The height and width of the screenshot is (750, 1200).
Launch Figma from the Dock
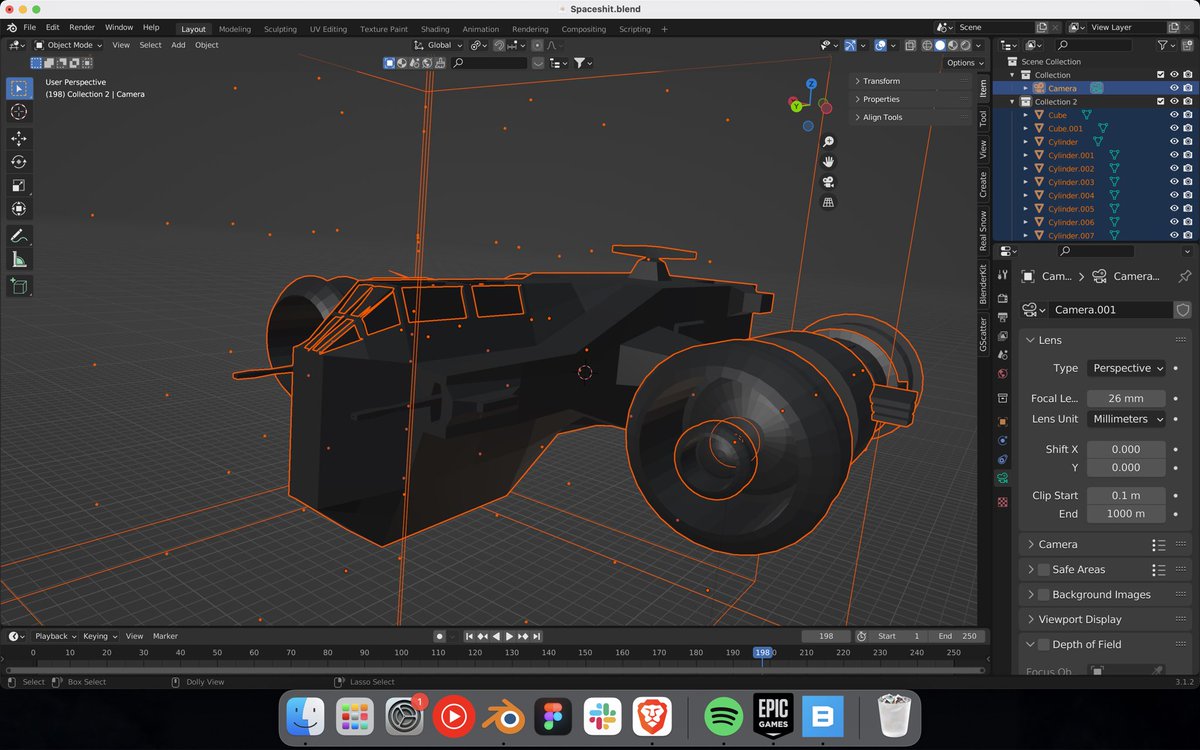(x=554, y=717)
